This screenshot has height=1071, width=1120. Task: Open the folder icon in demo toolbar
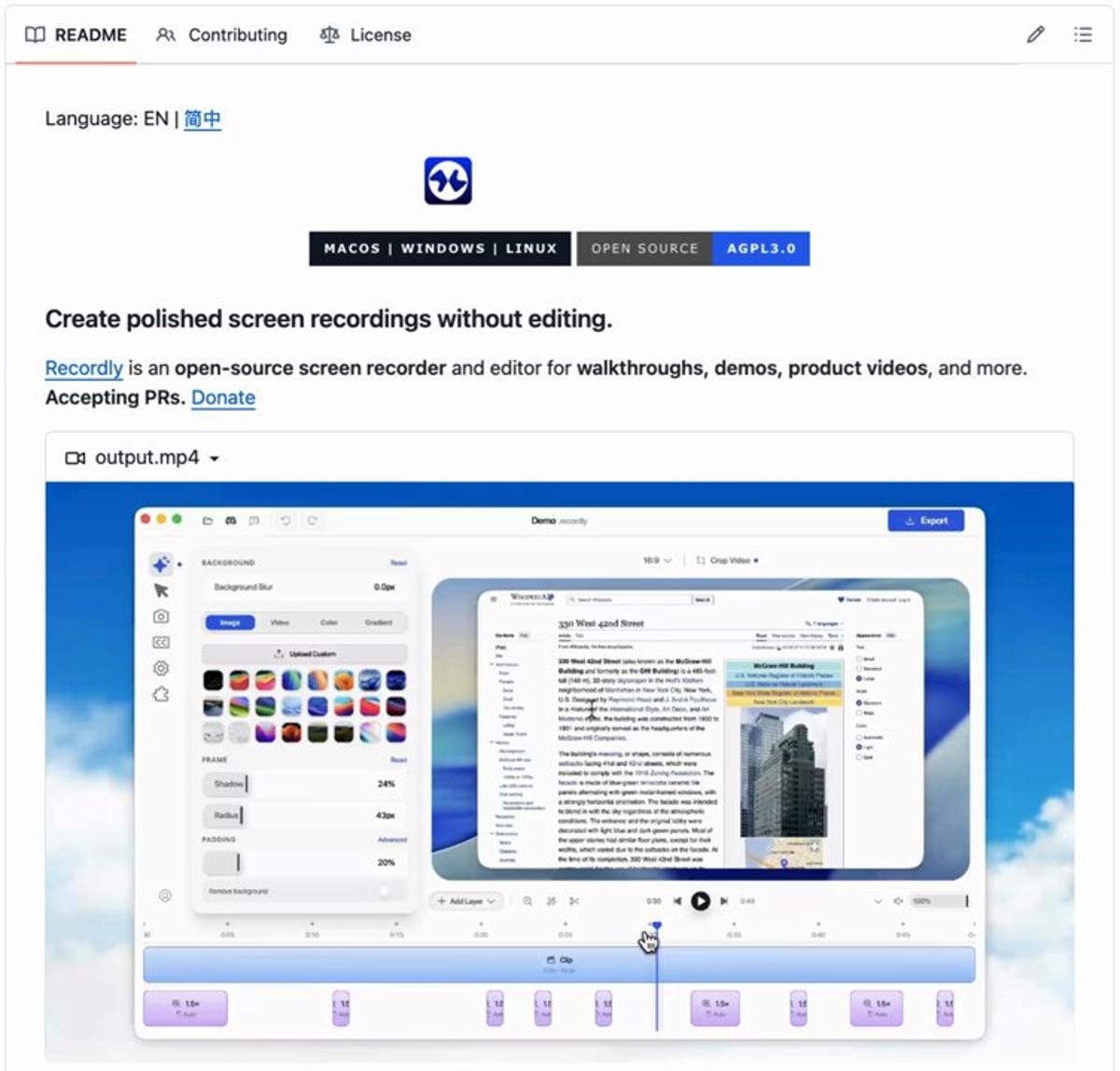pyautogui.click(x=207, y=521)
